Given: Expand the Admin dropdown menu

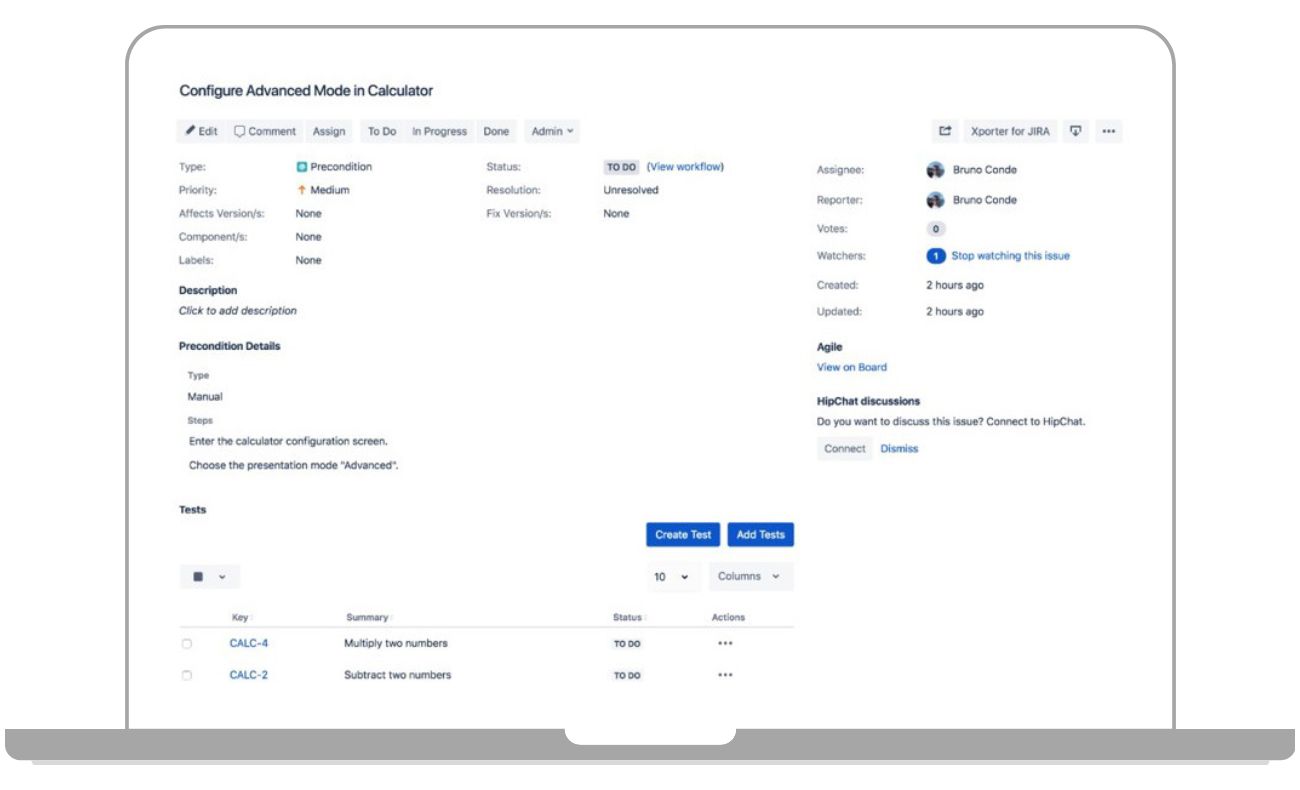Looking at the screenshot, I should click(552, 131).
